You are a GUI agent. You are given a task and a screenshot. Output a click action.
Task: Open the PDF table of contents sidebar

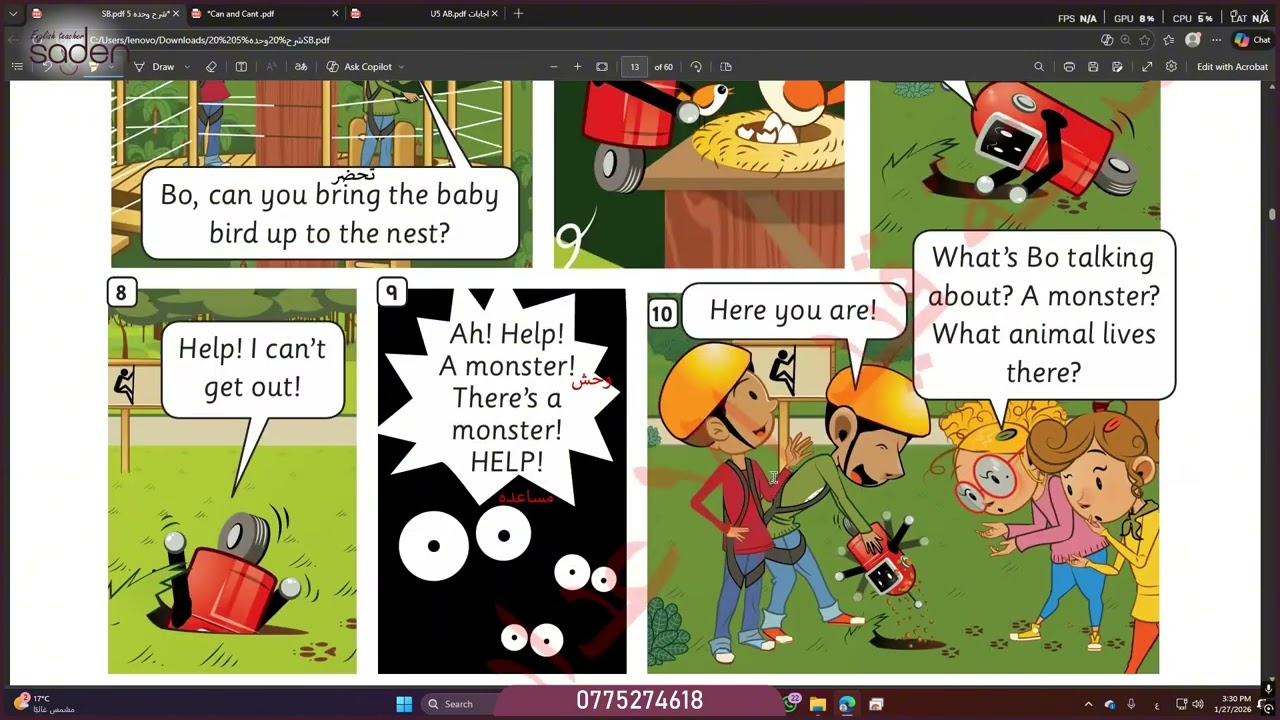(17, 67)
